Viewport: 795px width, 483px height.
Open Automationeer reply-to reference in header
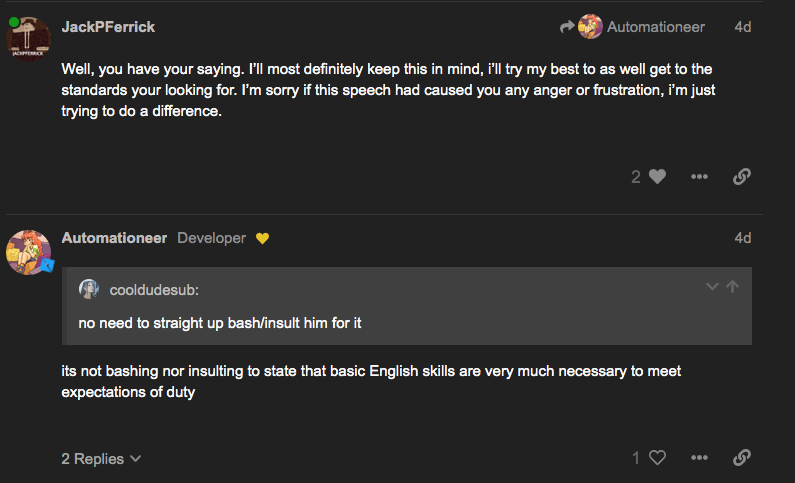[655, 27]
